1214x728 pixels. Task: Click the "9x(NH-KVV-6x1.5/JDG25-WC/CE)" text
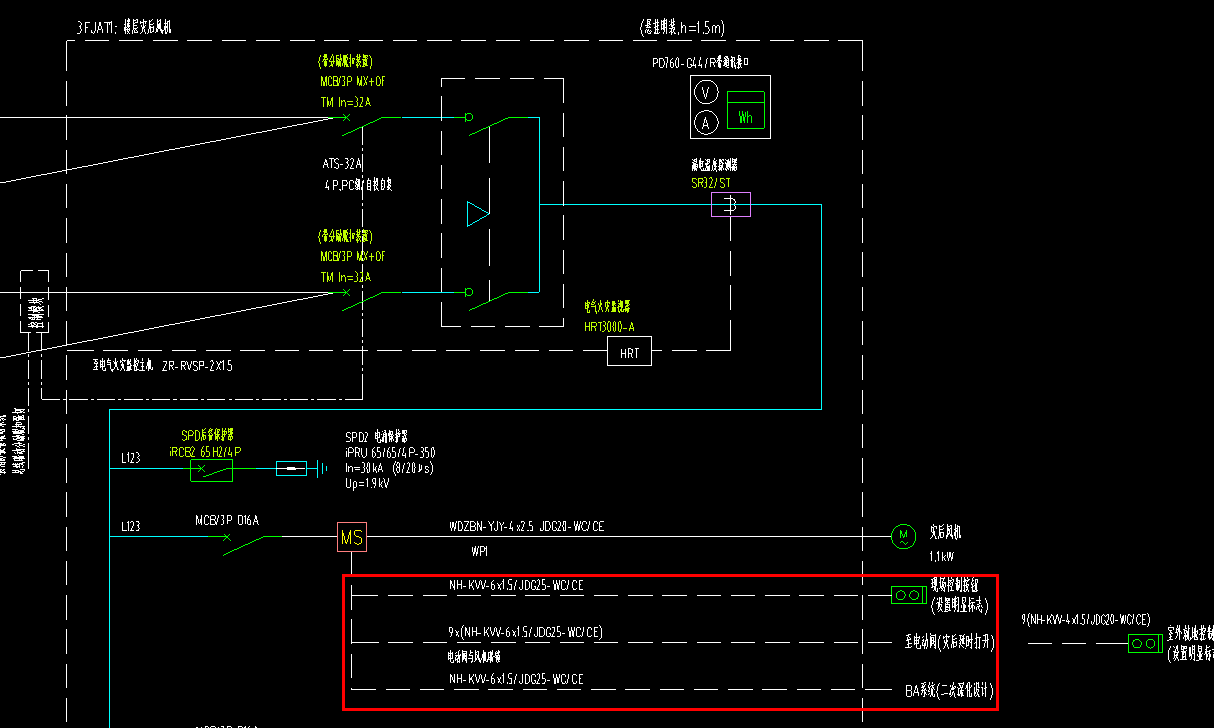(526, 632)
